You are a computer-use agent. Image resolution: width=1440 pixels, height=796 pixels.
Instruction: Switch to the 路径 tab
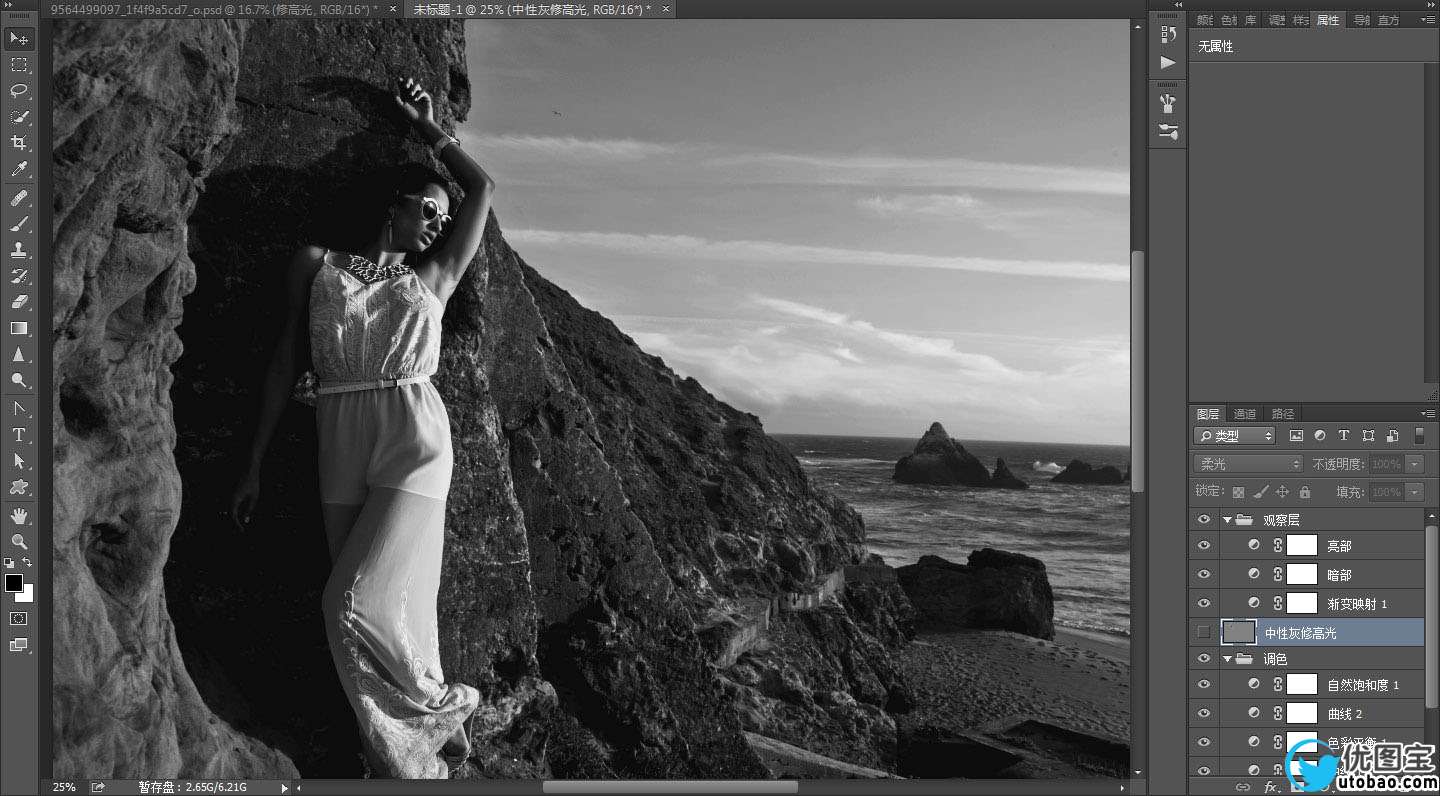1283,414
